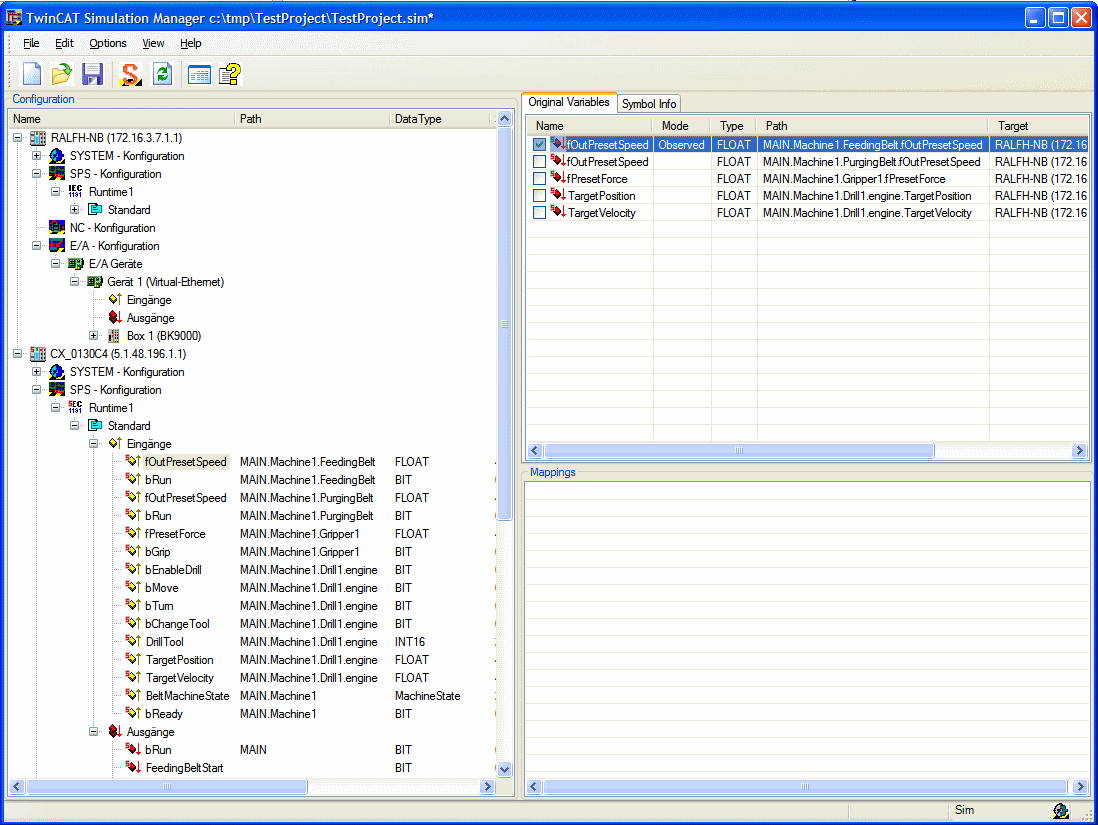Image resolution: width=1098 pixels, height=825 pixels.
Task: Click the blue table window toolbar icon
Action: click(x=200, y=74)
